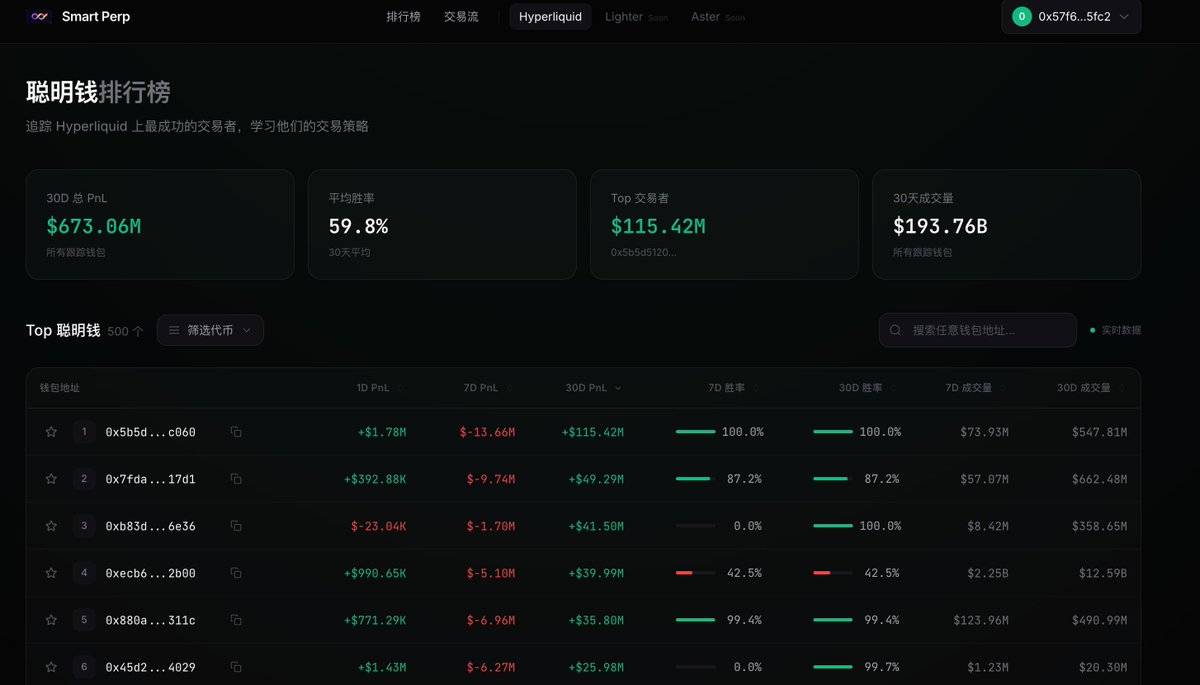The width and height of the screenshot is (1200, 685).
Task: Click the search magnifier icon
Action: tap(895, 330)
